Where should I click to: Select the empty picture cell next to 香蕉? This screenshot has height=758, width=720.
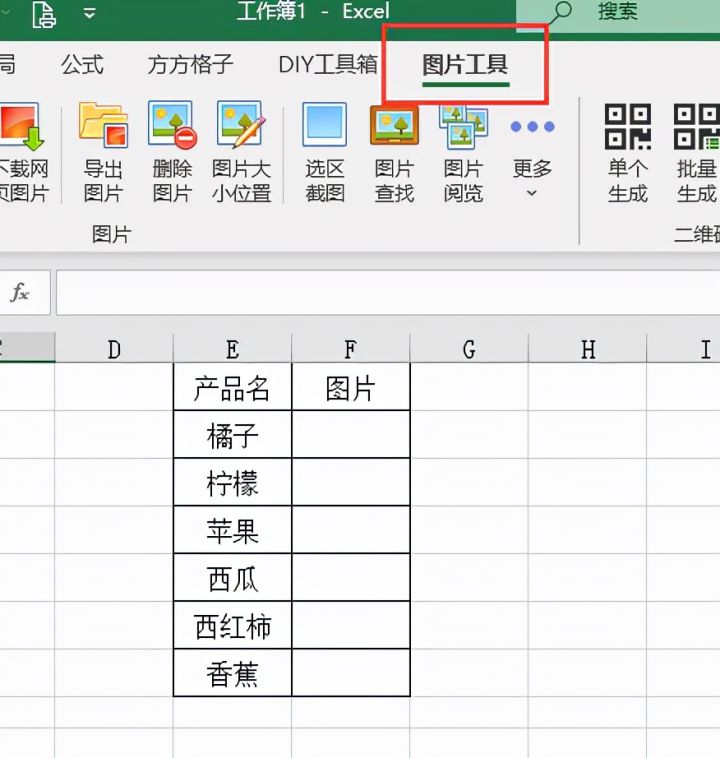351,673
